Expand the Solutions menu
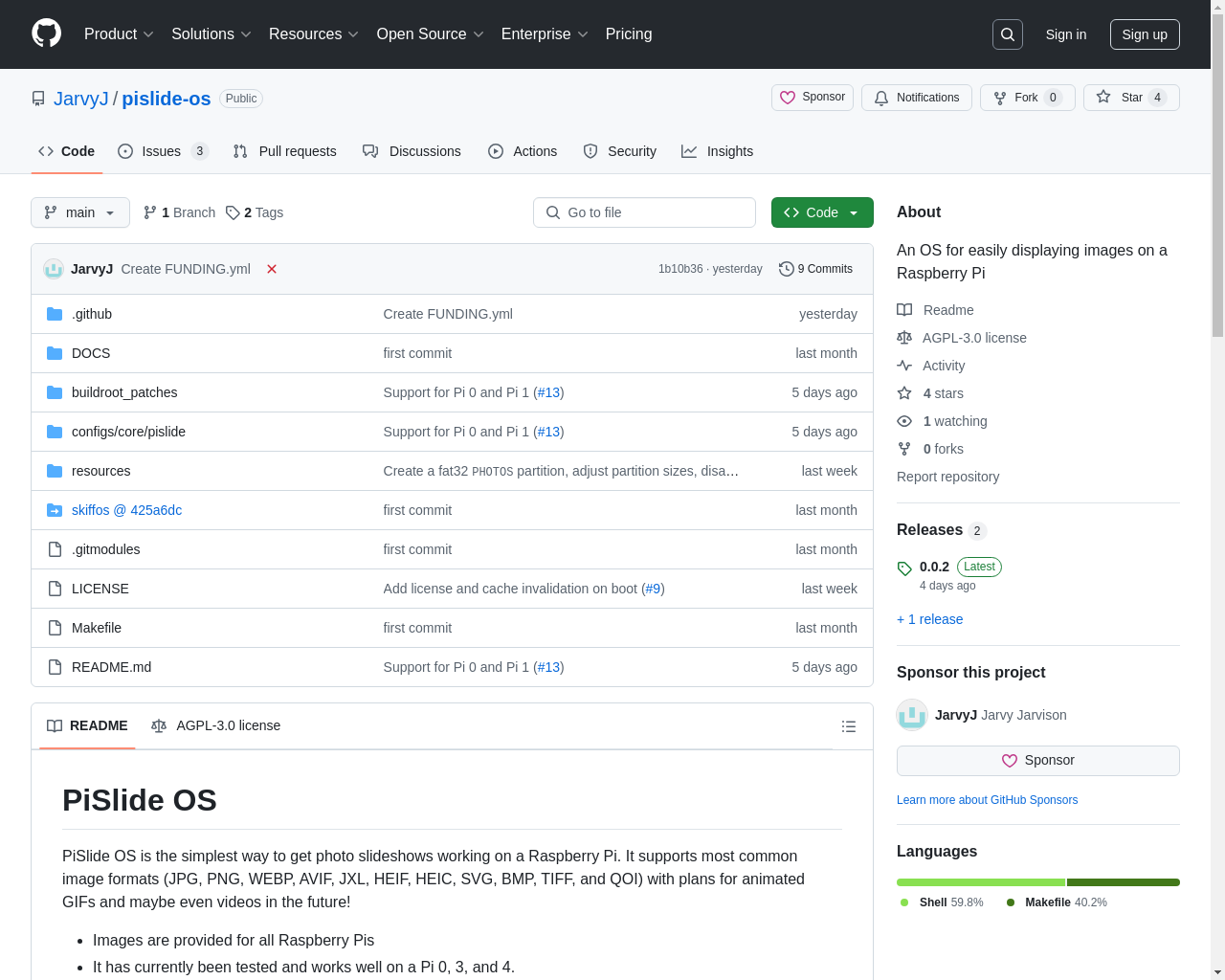1225x980 pixels. 212,34
